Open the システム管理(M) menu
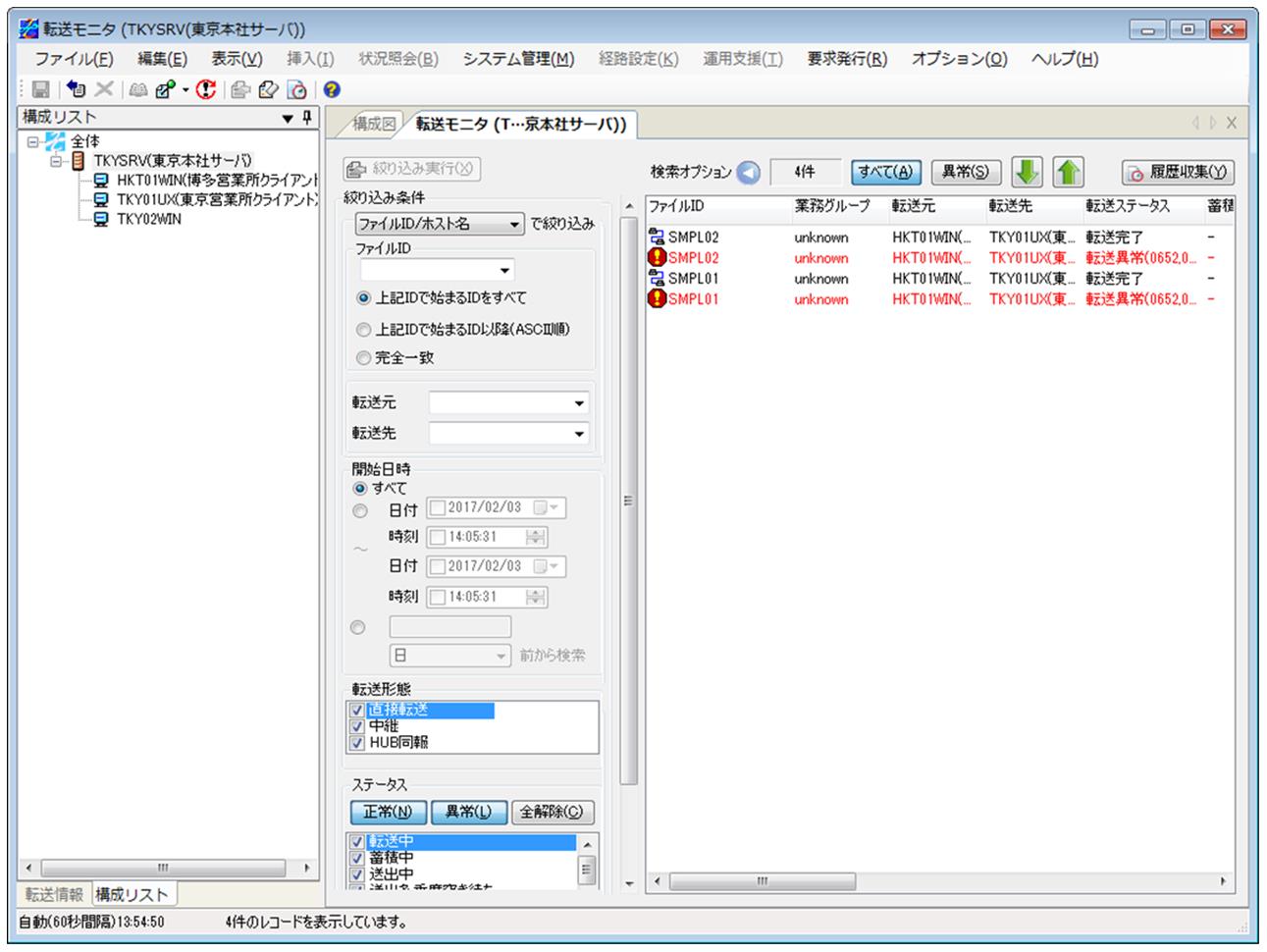 (518, 59)
